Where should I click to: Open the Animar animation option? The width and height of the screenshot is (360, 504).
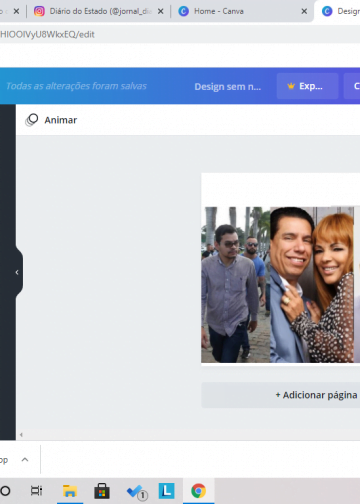click(x=52, y=120)
